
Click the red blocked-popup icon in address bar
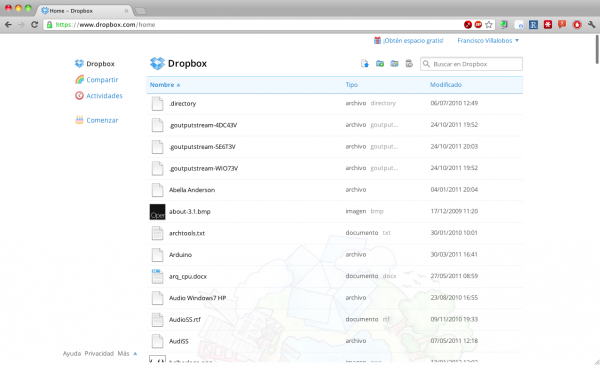[x=468, y=24]
